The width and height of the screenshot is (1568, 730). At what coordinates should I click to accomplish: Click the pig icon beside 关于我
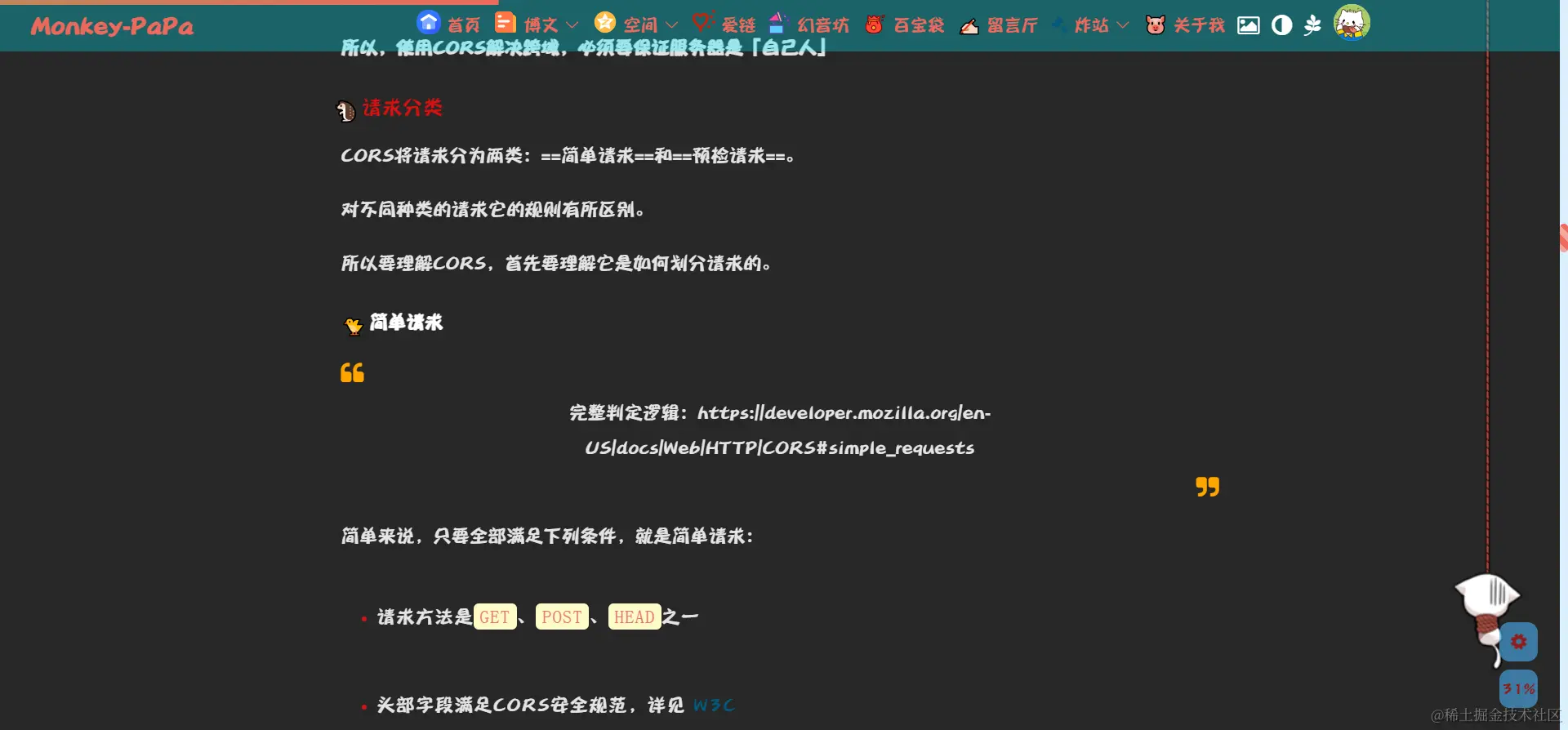click(1156, 24)
